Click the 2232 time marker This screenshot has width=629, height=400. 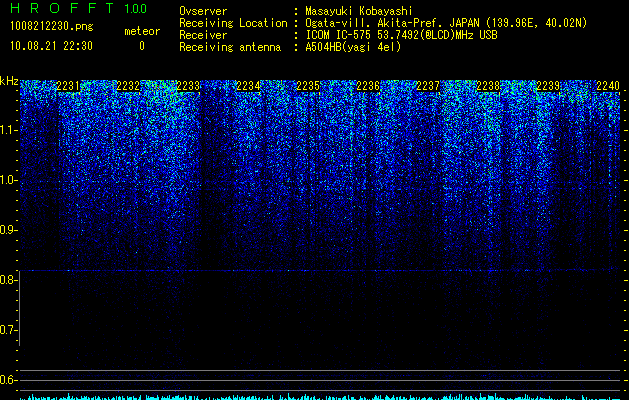pos(128,86)
